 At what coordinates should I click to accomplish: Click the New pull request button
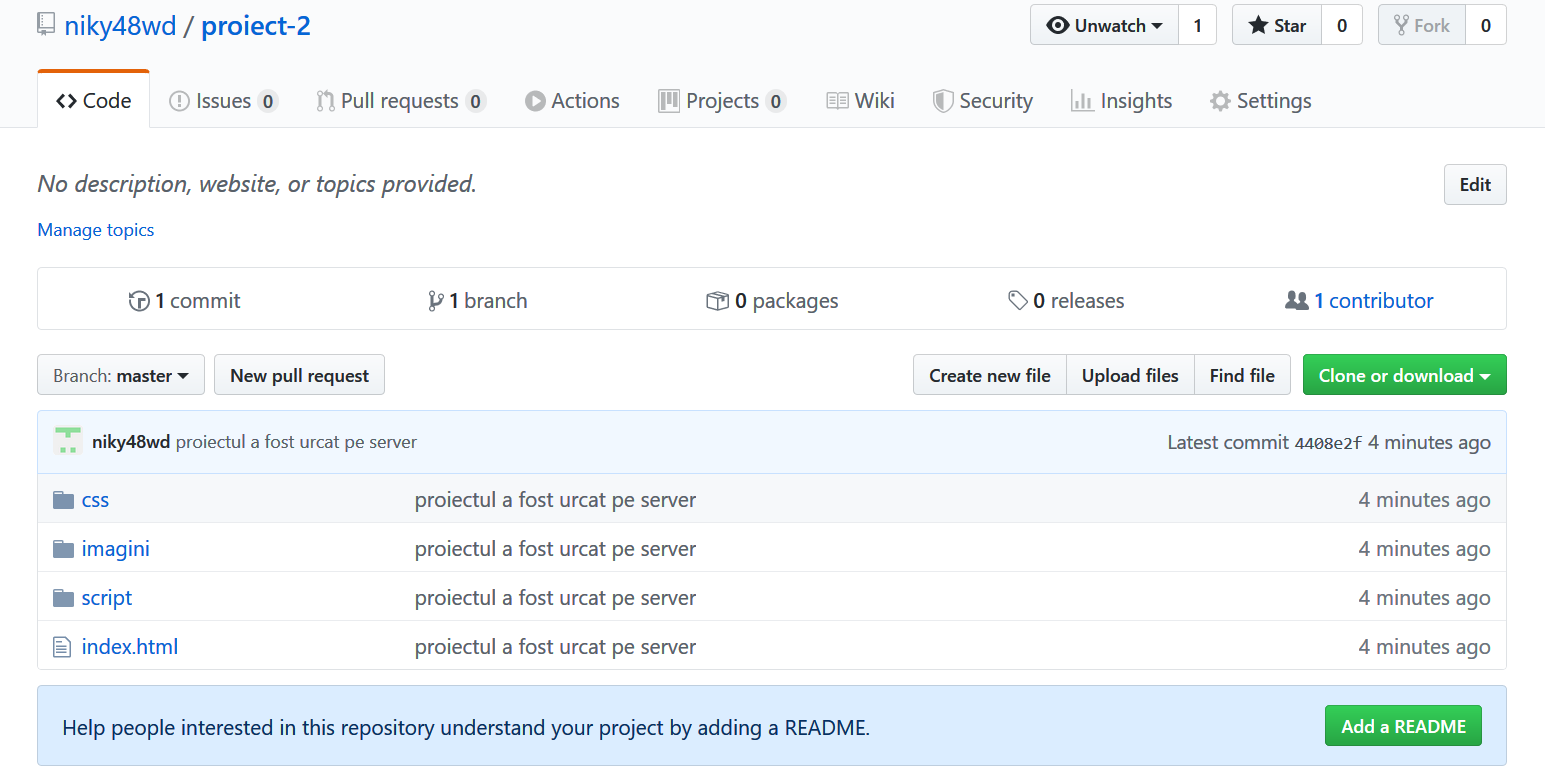pyautogui.click(x=299, y=374)
